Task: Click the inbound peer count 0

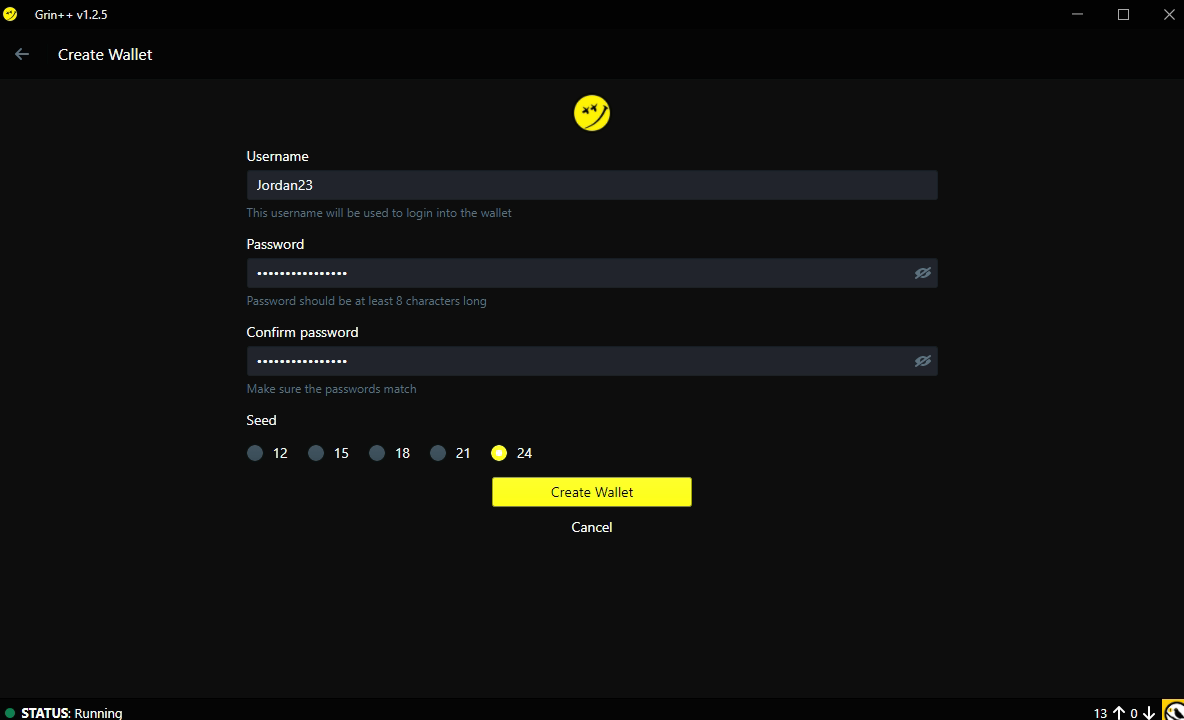Action: click(x=1134, y=713)
